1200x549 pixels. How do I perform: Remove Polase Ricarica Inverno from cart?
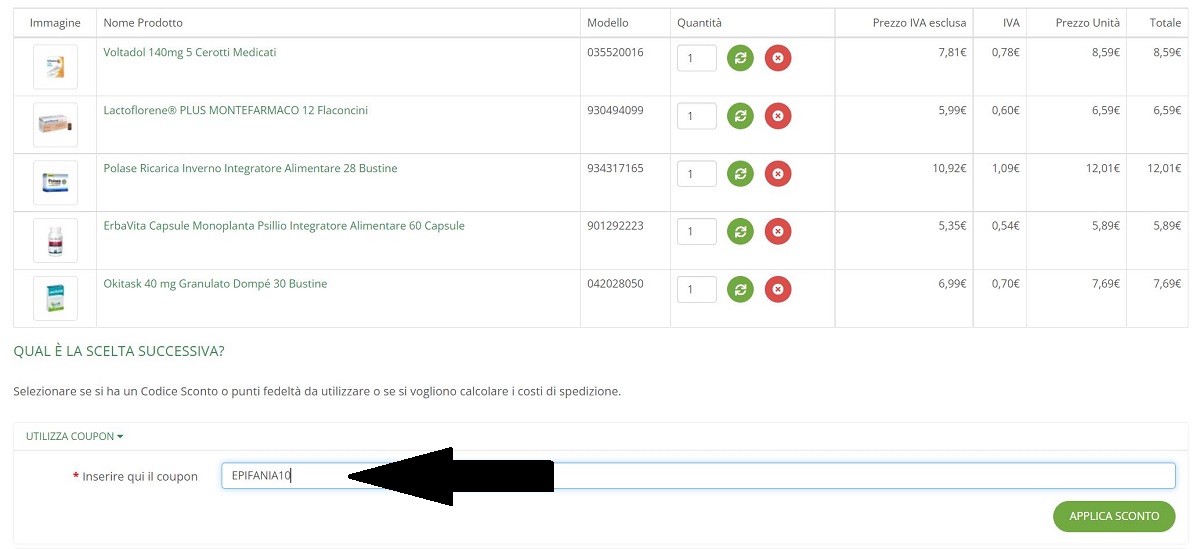778,174
